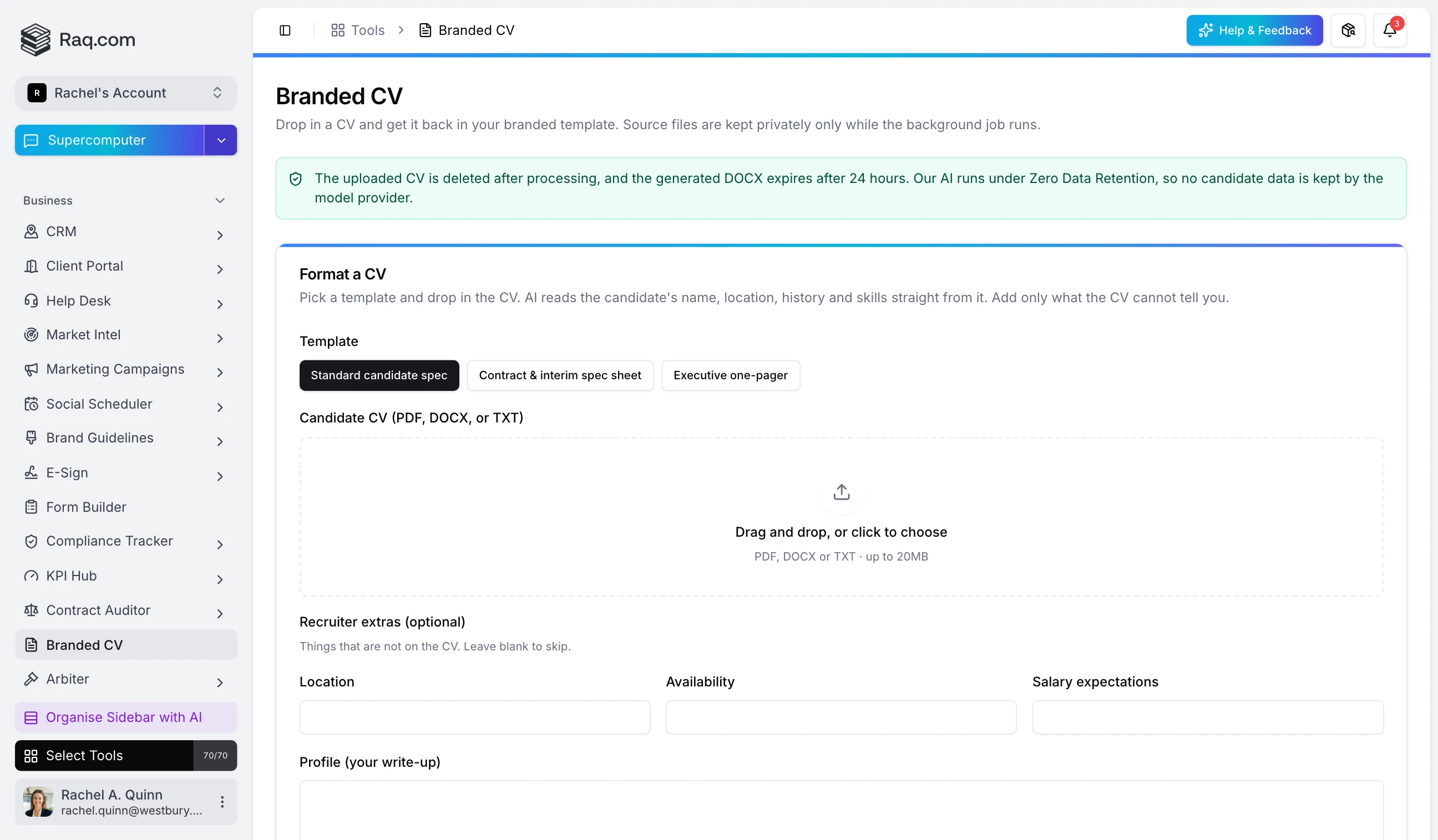Open the Supercomputer dropdown arrow
Viewport: 1438px width, 840px height.
pyautogui.click(x=221, y=140)
